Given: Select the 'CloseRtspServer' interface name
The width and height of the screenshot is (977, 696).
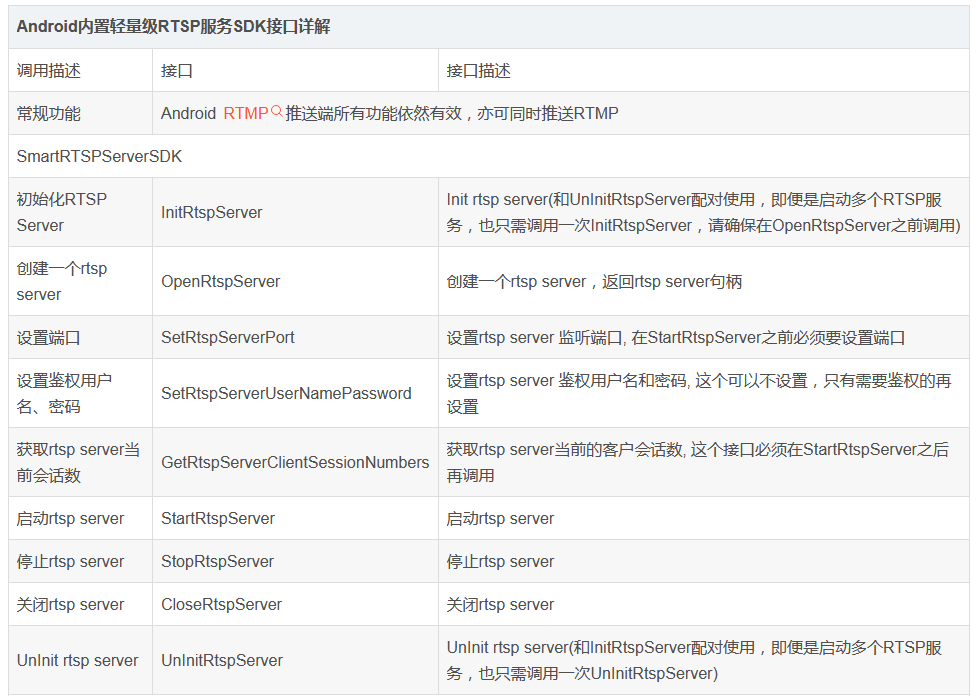Looking at the screenshot, I should (221, 604).
